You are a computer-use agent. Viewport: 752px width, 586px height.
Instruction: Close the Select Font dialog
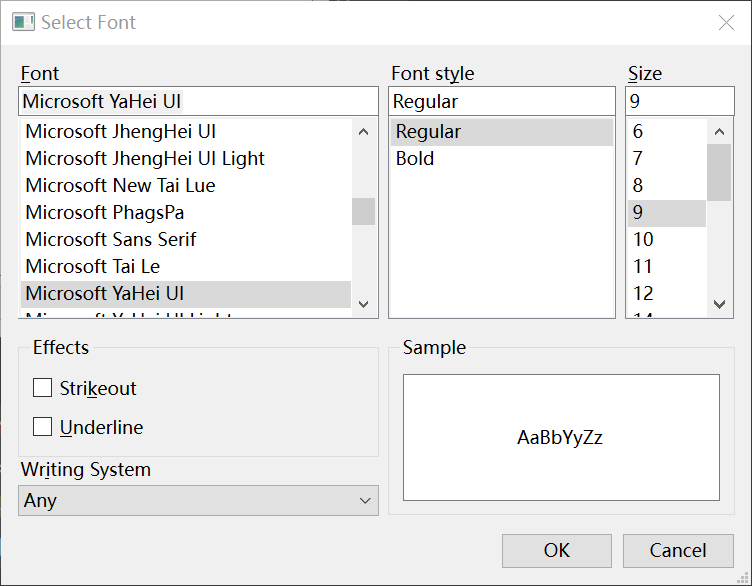(726, 23)
